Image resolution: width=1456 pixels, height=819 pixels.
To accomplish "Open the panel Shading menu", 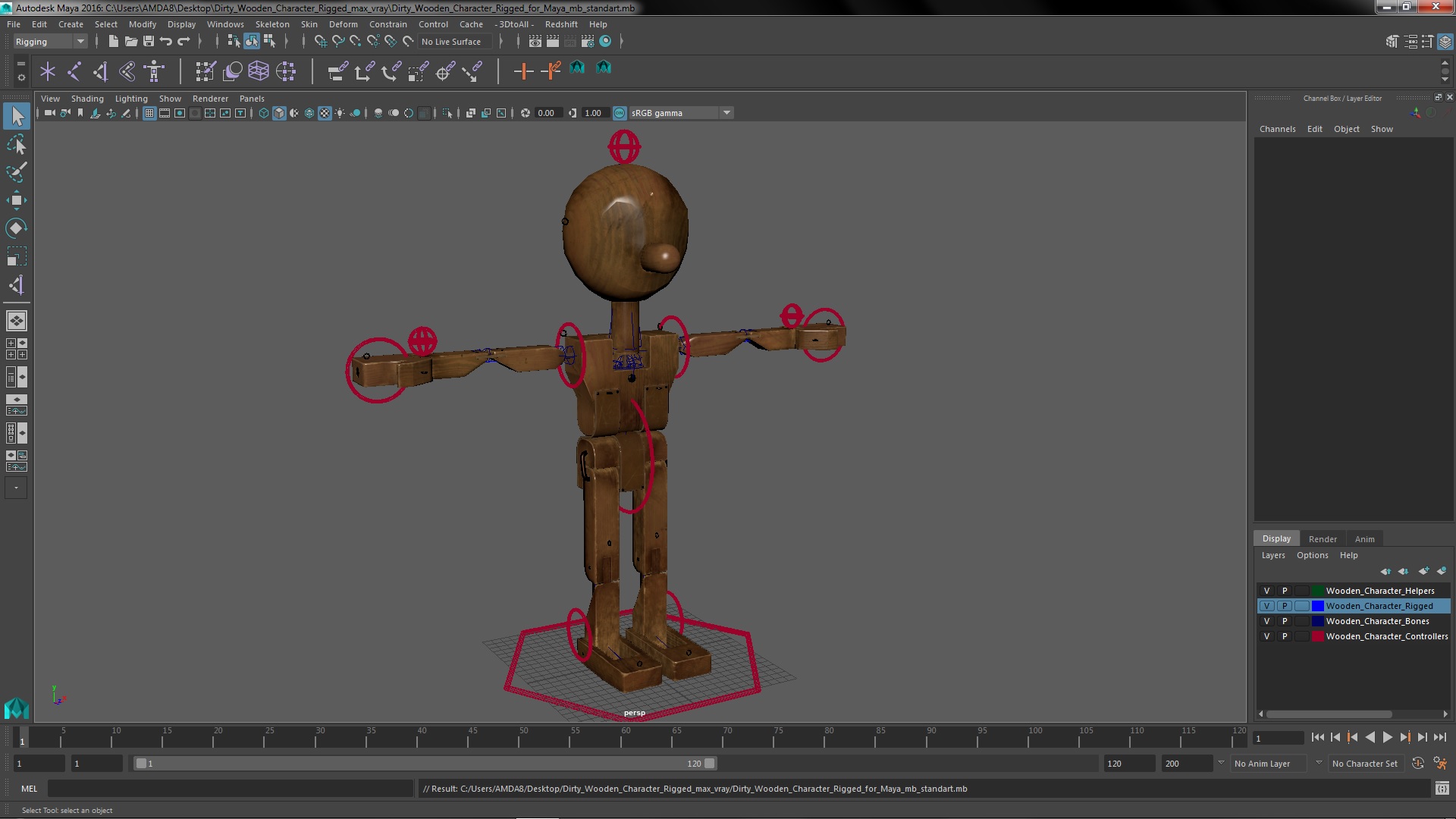I will coord(87,99).
